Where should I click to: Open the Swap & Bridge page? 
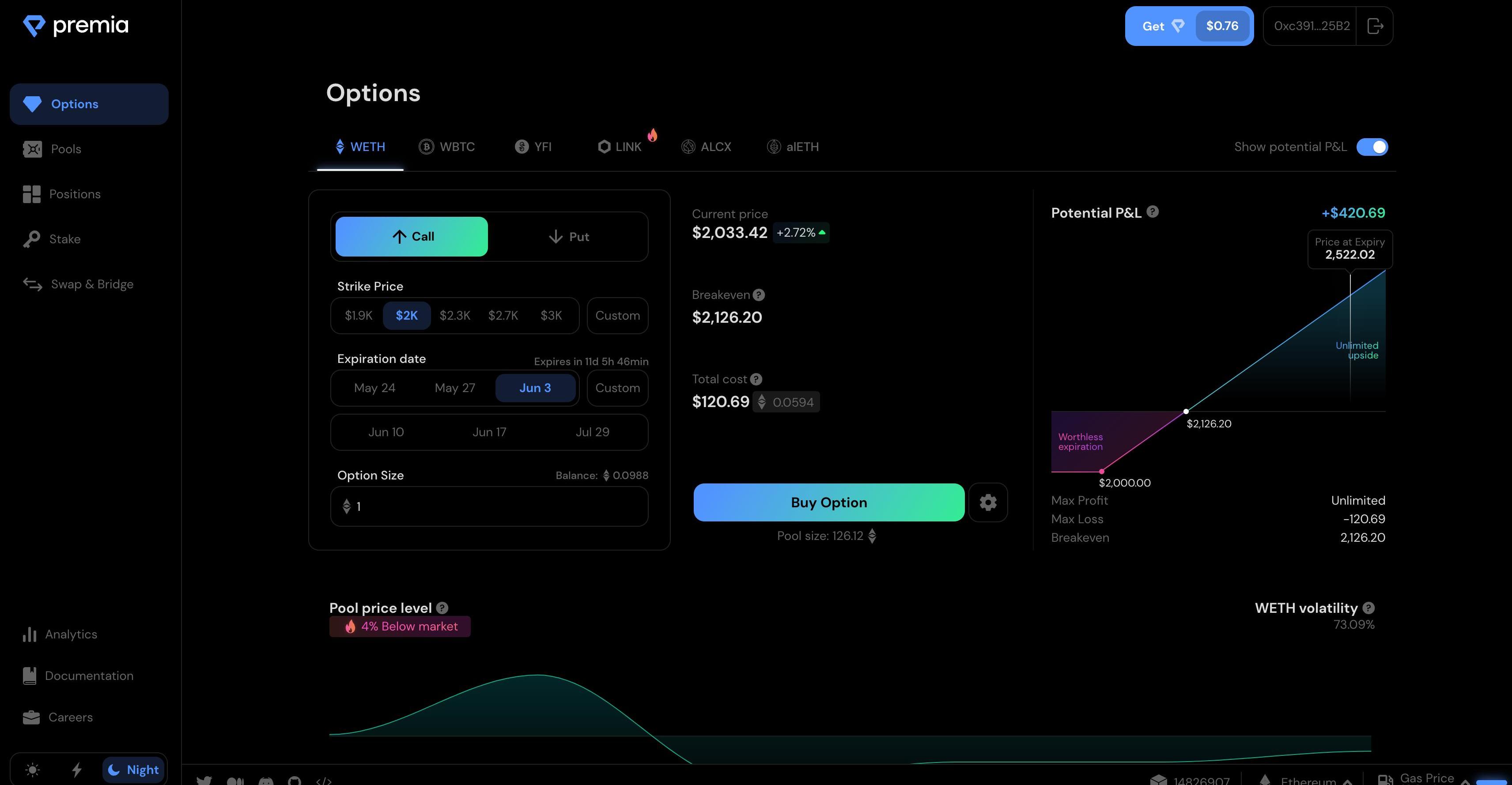pos(91,284)
